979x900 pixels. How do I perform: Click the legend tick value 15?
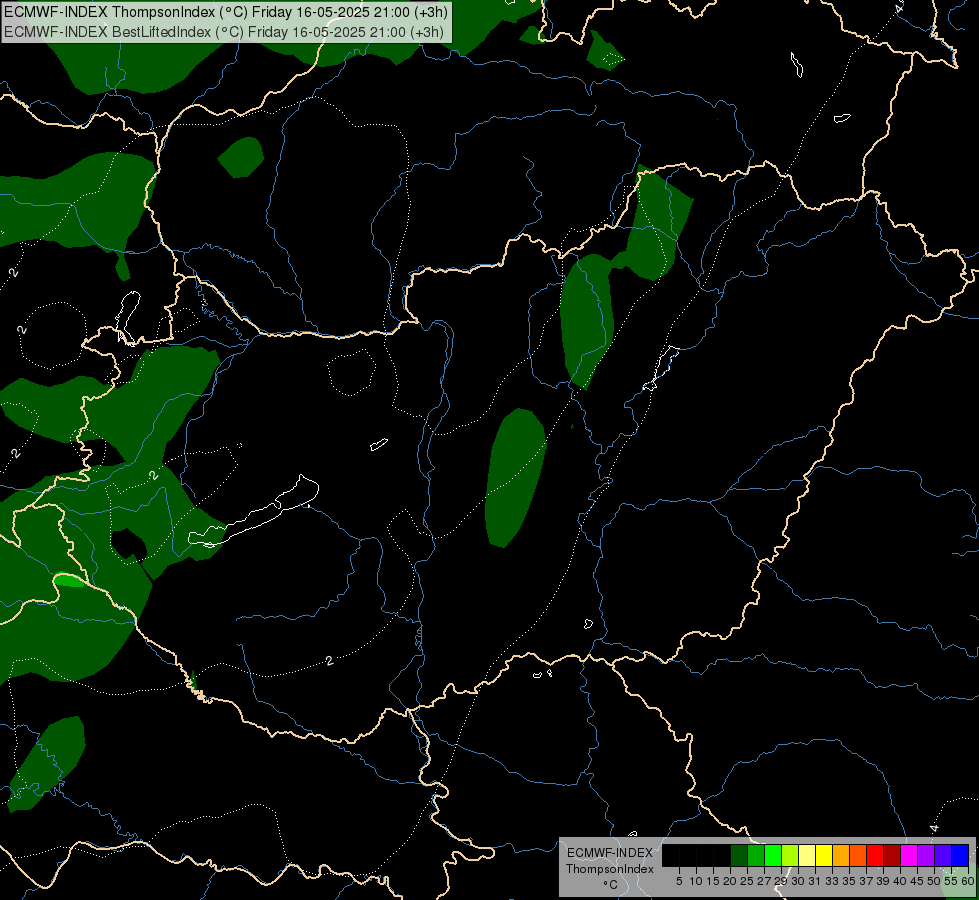pyautogui.click(x=713, y=881)
